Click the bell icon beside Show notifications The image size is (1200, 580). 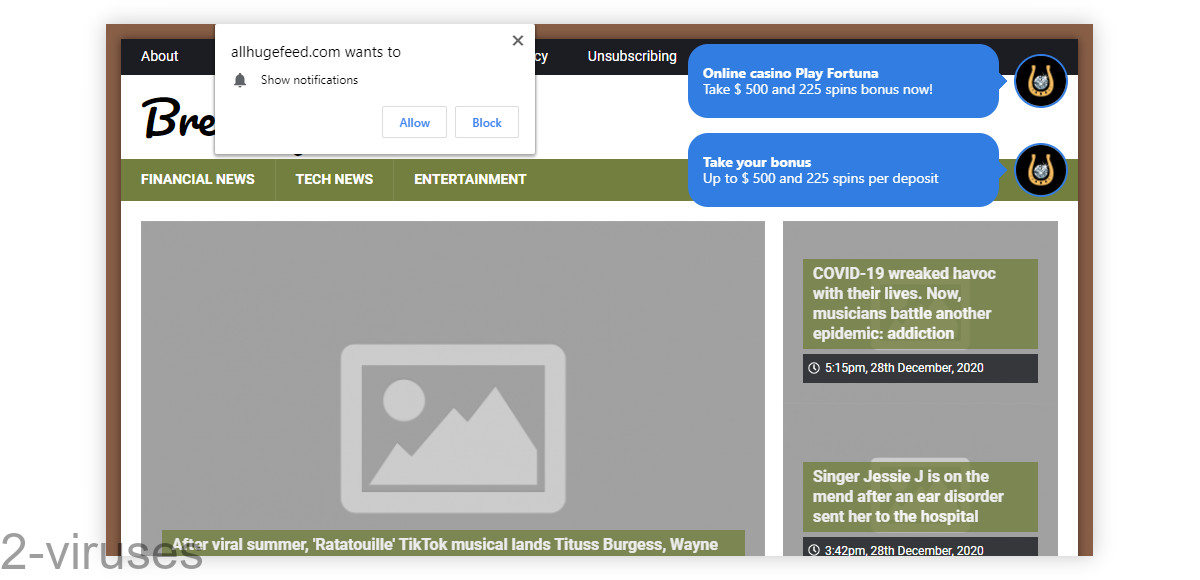(240, 80)
